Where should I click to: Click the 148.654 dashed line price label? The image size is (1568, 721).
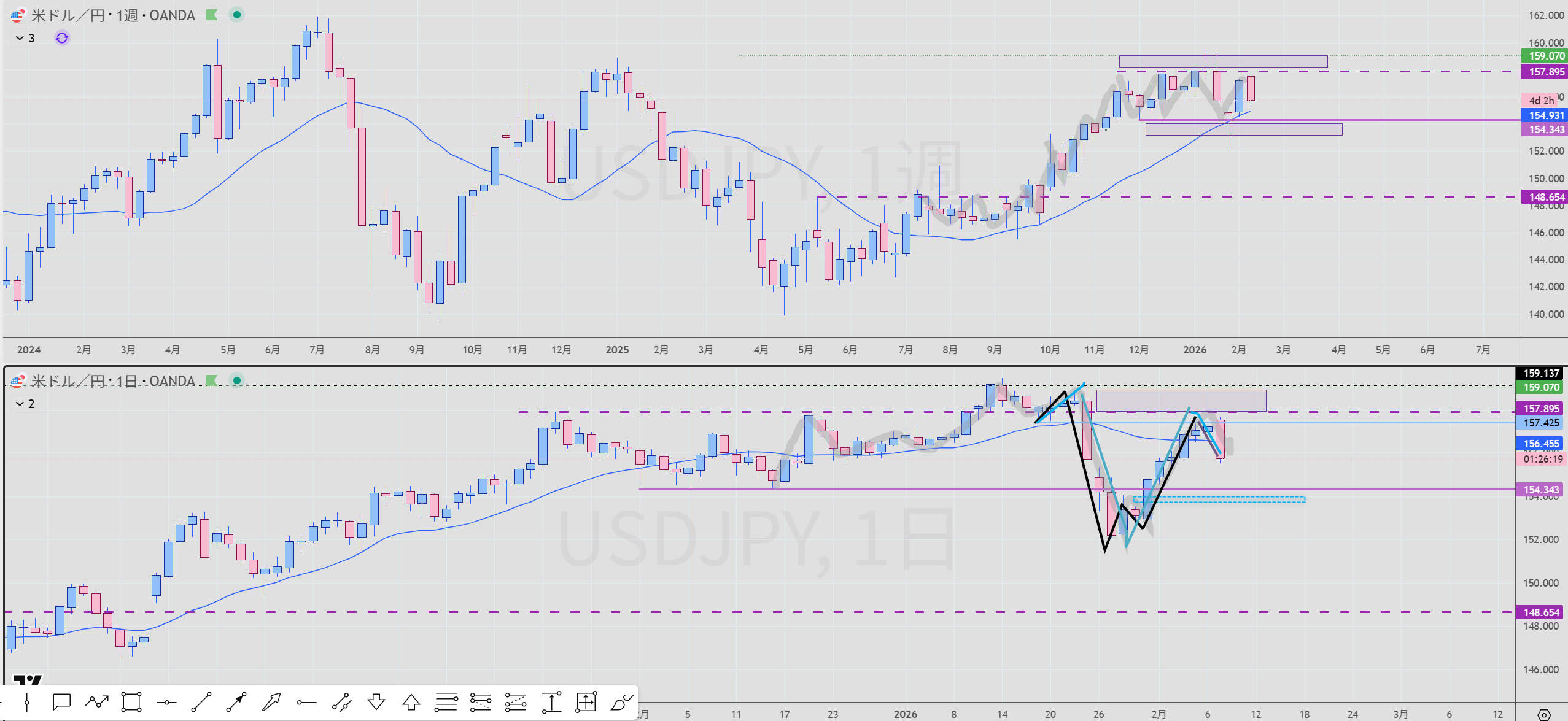1545,197
